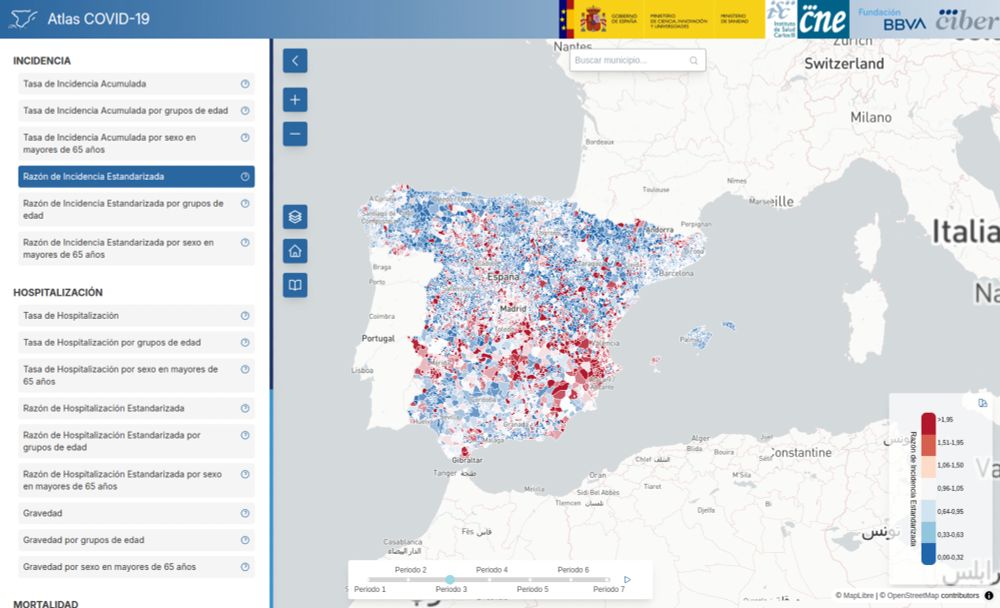Select Gravedad por sexo en mayores de 65

tap(136, 567)
